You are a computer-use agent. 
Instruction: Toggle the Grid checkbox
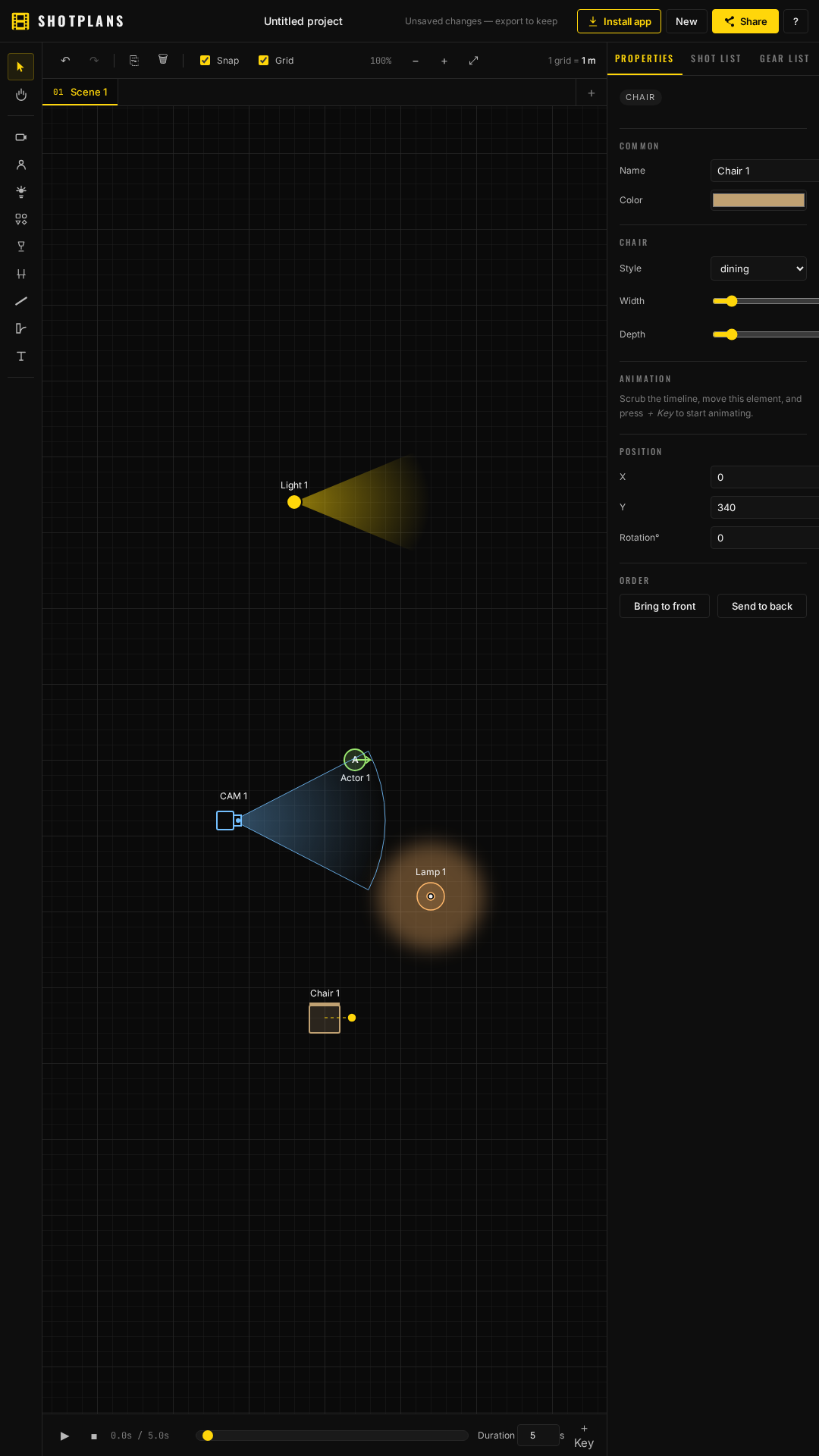[263, 61]
